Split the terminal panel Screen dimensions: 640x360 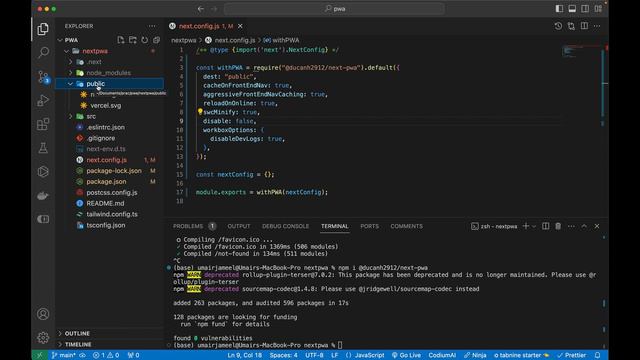(545, 226)
